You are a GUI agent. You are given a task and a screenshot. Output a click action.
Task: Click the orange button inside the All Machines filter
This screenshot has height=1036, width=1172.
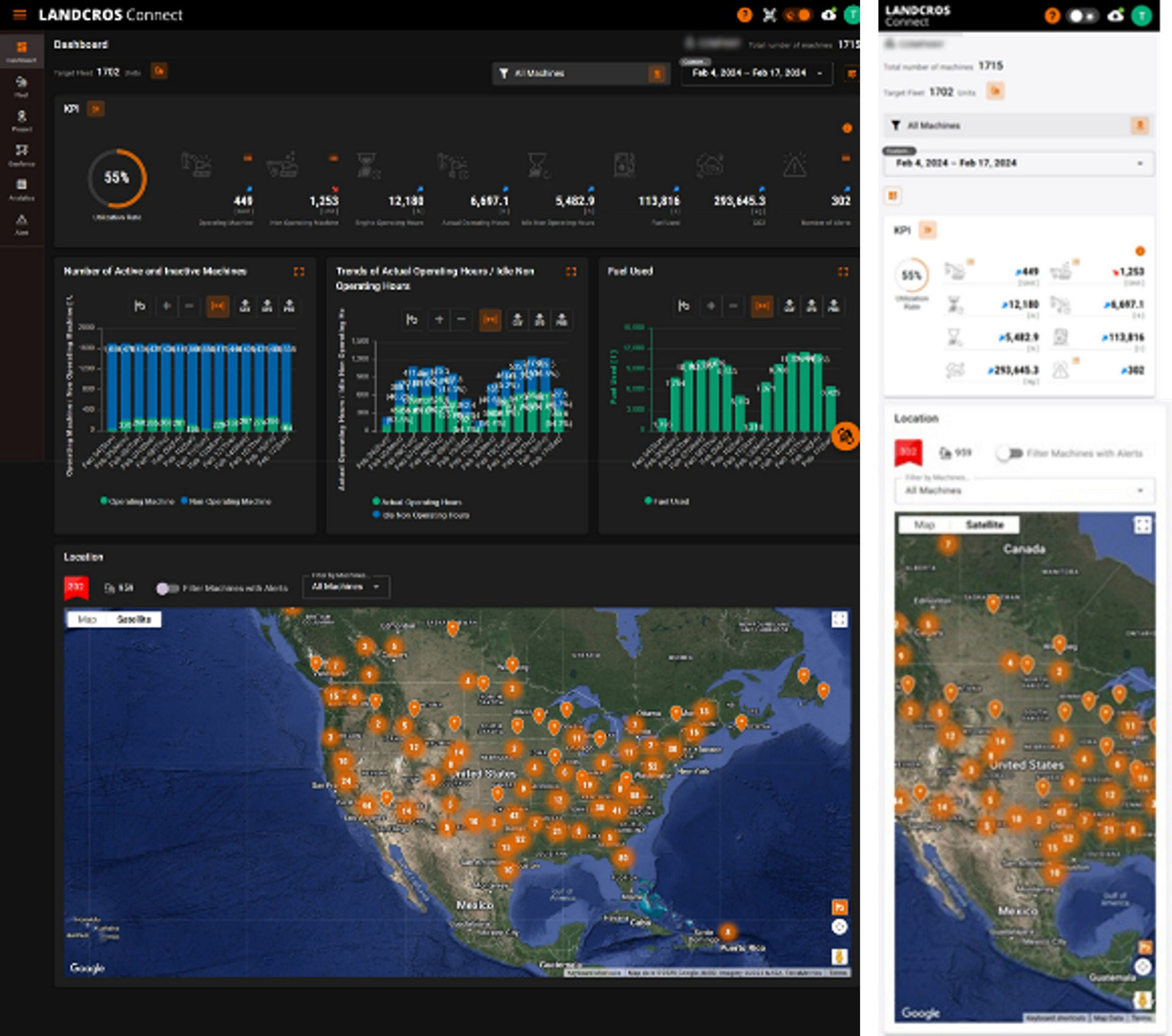(x=657, y=74)
